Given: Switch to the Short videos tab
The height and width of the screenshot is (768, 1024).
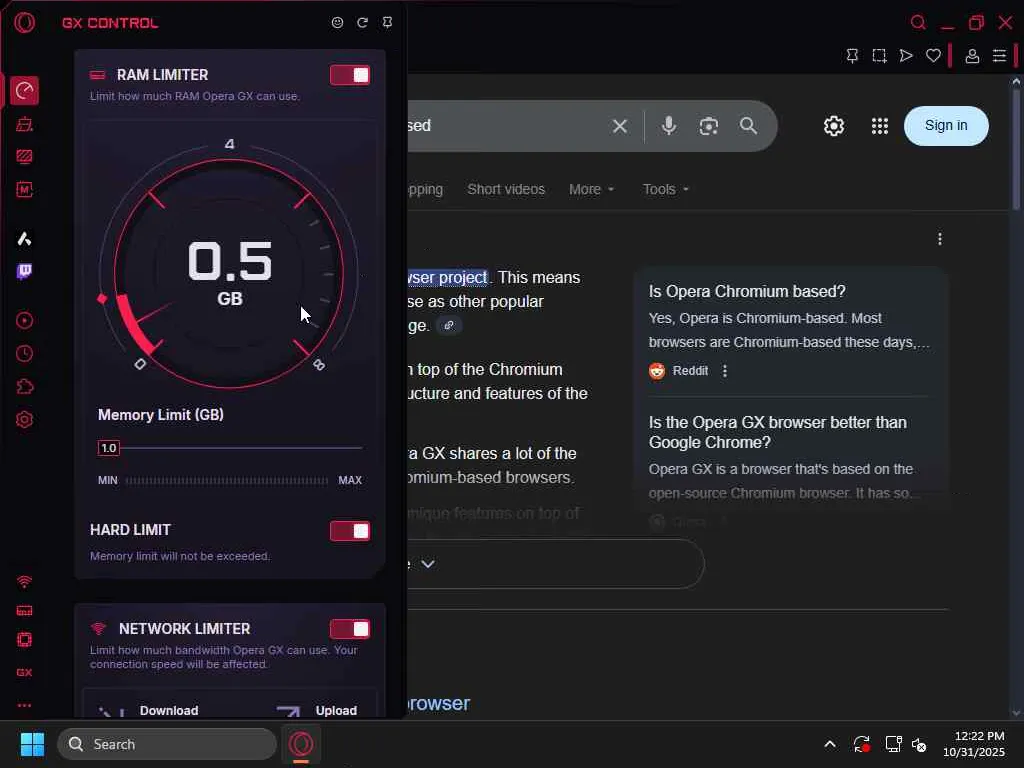Looking at the screenshot, I should (x=506, y=189).
